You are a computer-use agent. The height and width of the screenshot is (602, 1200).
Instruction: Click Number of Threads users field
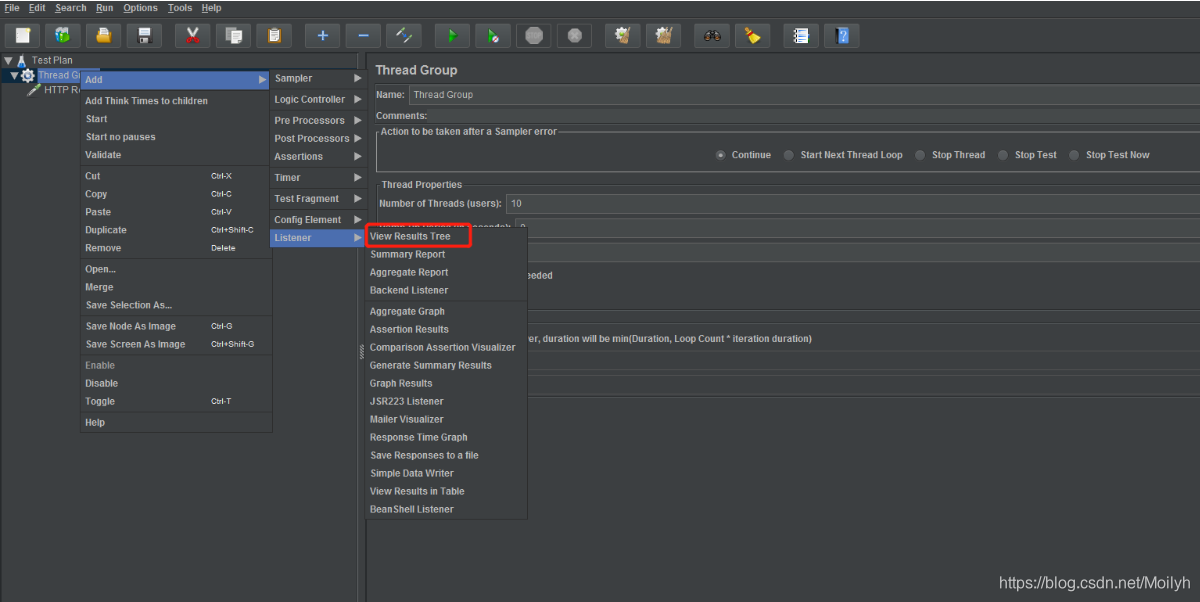[853, 203]
